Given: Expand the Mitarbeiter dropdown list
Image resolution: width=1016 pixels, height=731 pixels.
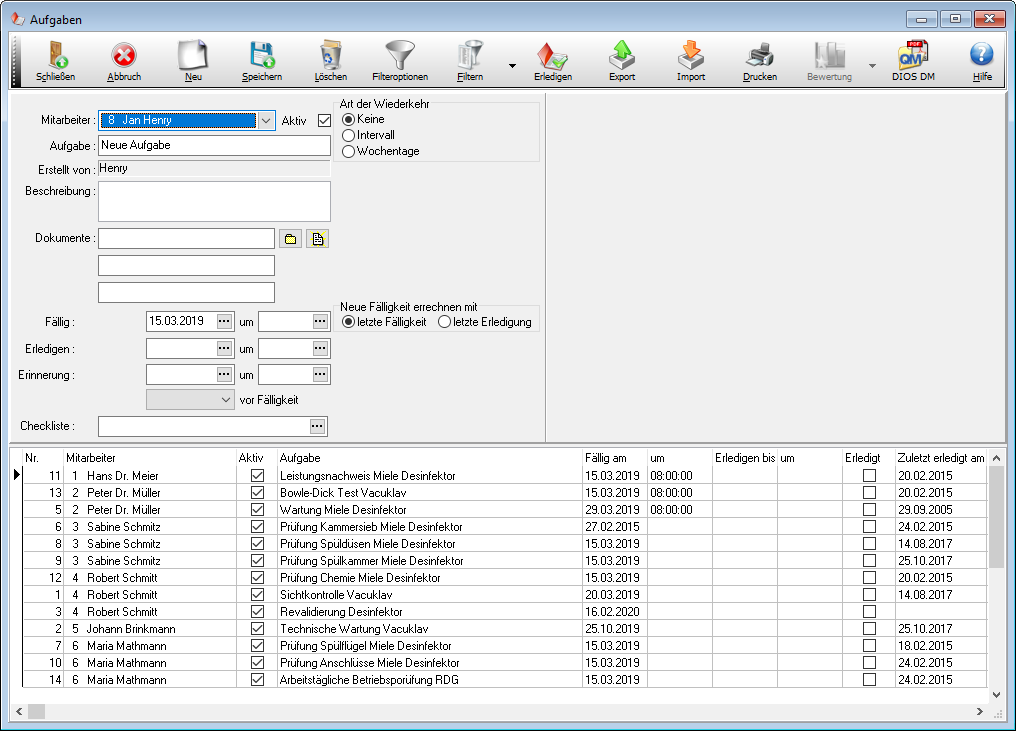Looking at the screenshot, I should pyautogui.click(x=266, y=121).
